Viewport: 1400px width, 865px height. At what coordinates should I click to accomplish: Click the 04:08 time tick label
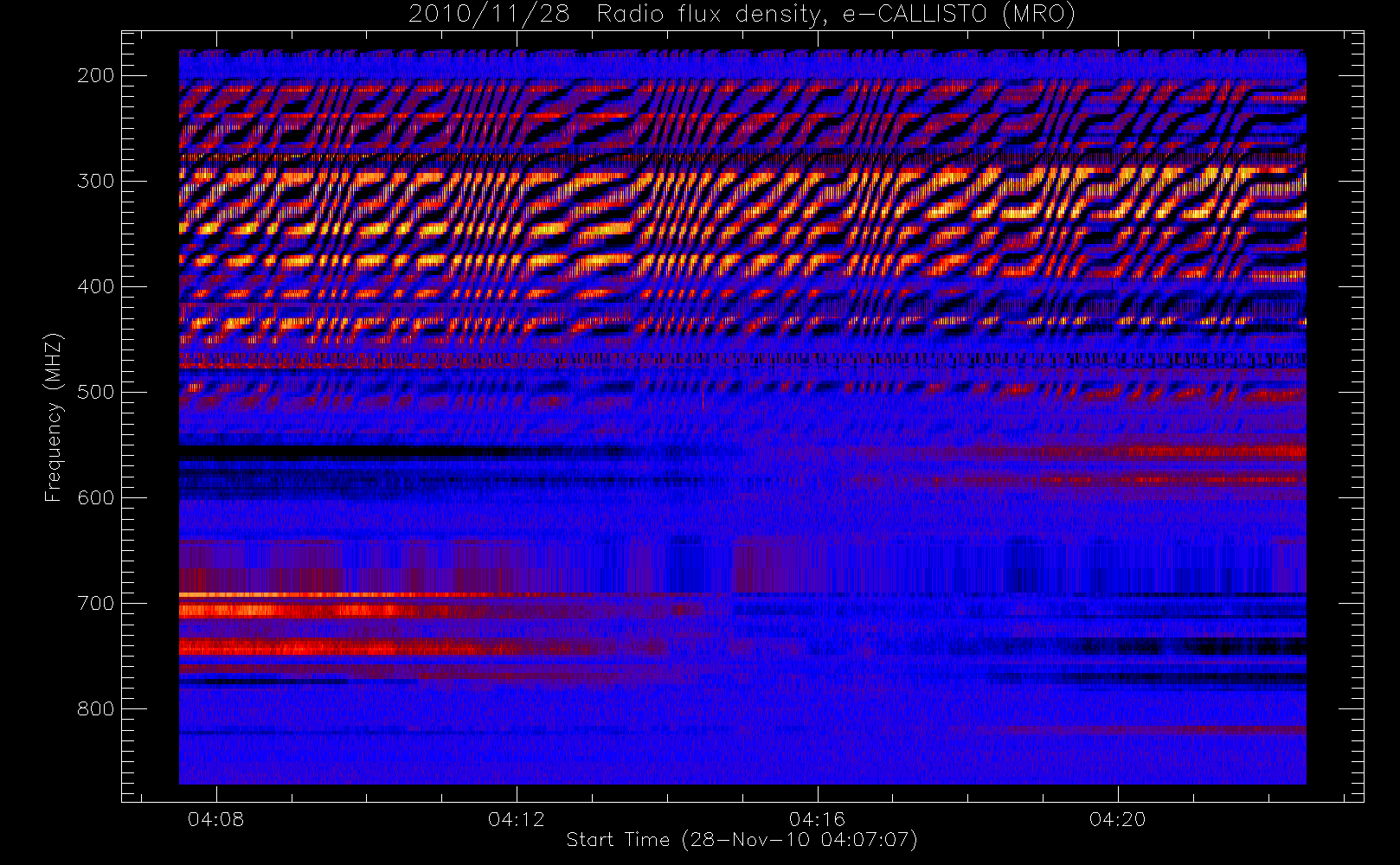coord(216,819)
